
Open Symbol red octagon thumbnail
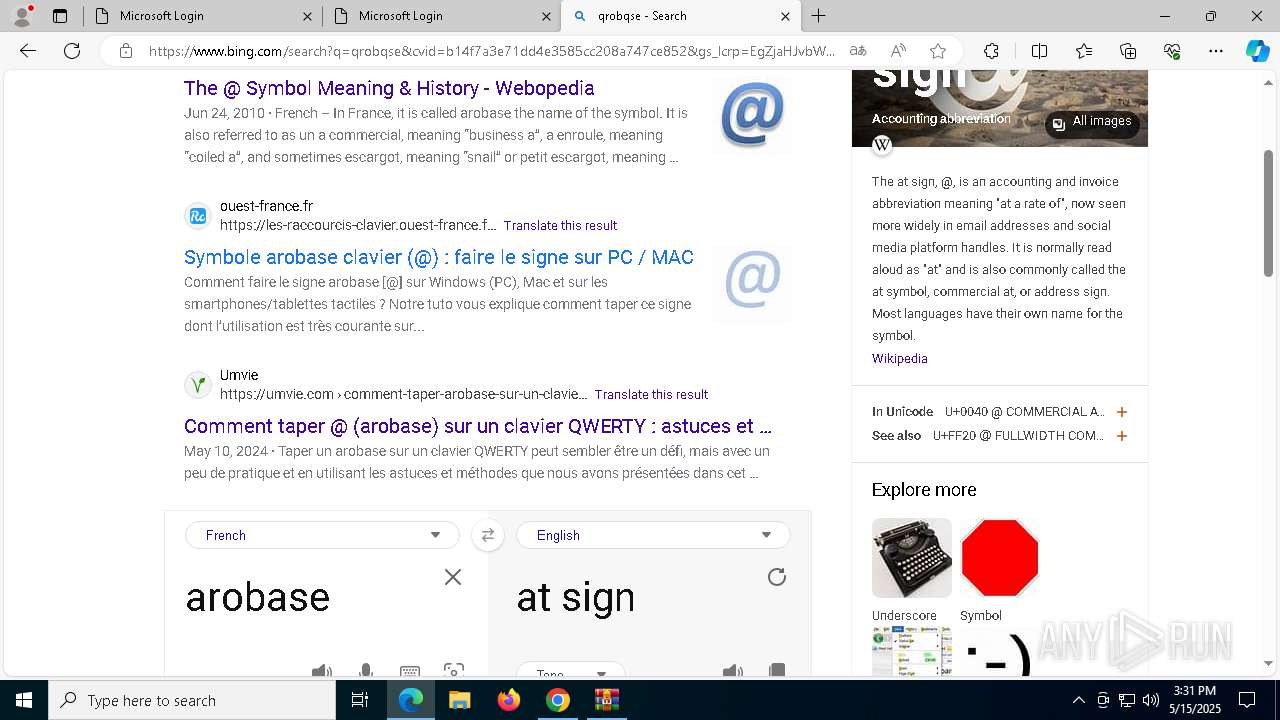click(999, 558)
